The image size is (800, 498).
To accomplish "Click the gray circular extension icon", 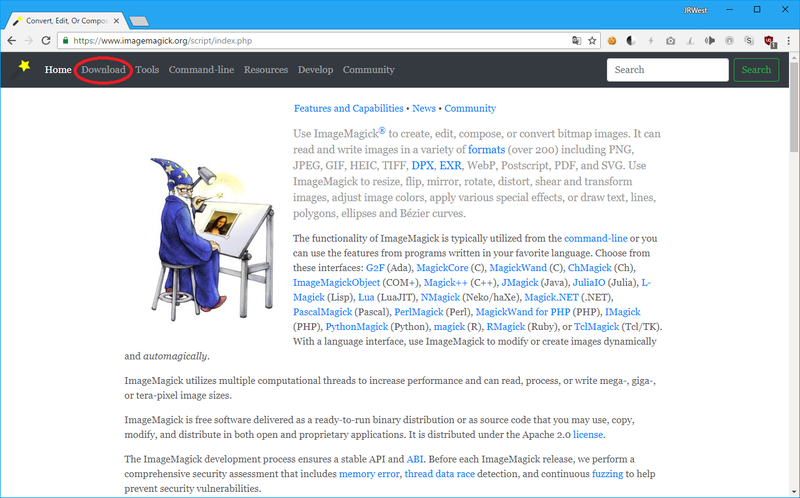I will click(x=729, y=41).
